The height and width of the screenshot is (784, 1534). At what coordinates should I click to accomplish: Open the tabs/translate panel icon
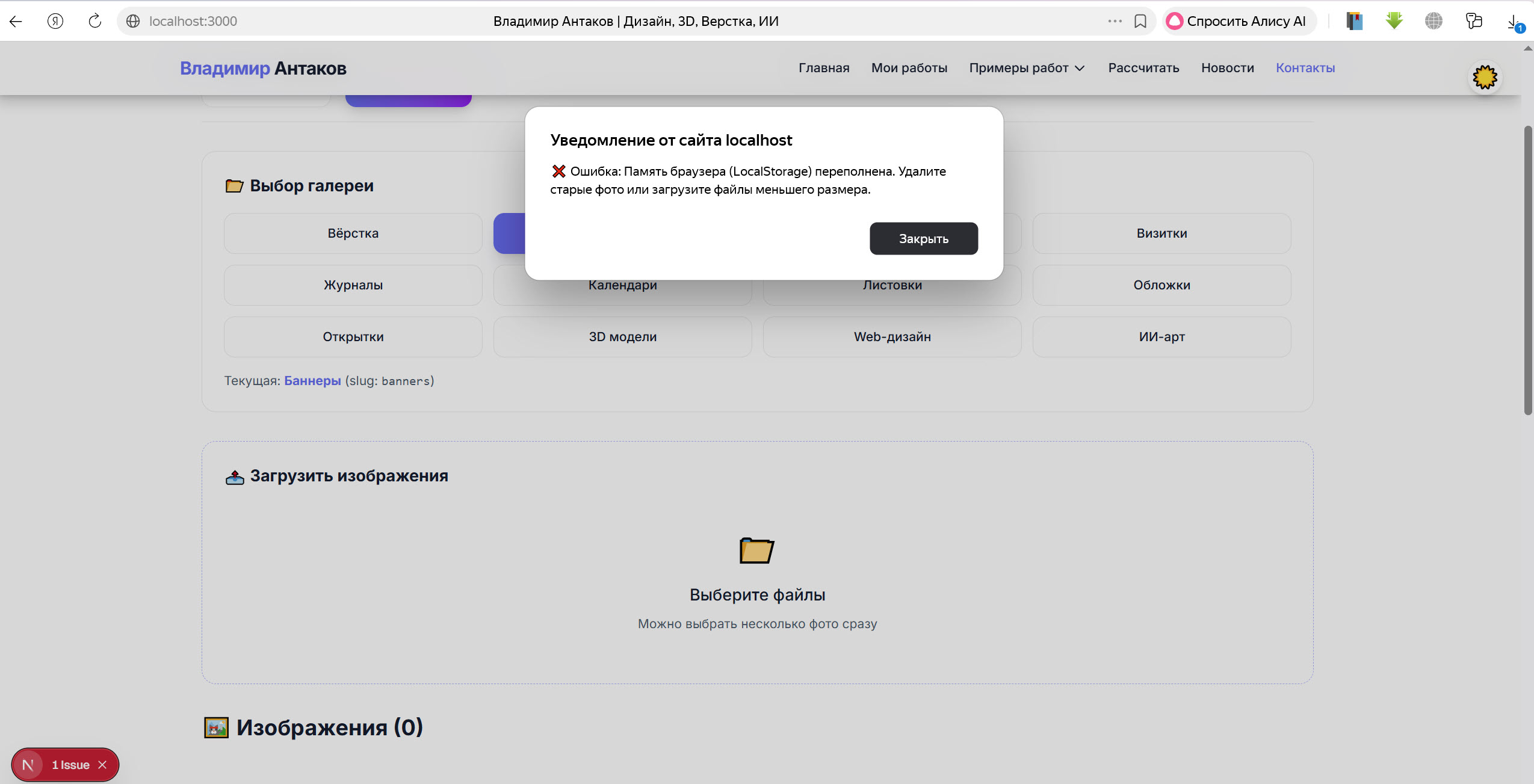(1474, 21)
